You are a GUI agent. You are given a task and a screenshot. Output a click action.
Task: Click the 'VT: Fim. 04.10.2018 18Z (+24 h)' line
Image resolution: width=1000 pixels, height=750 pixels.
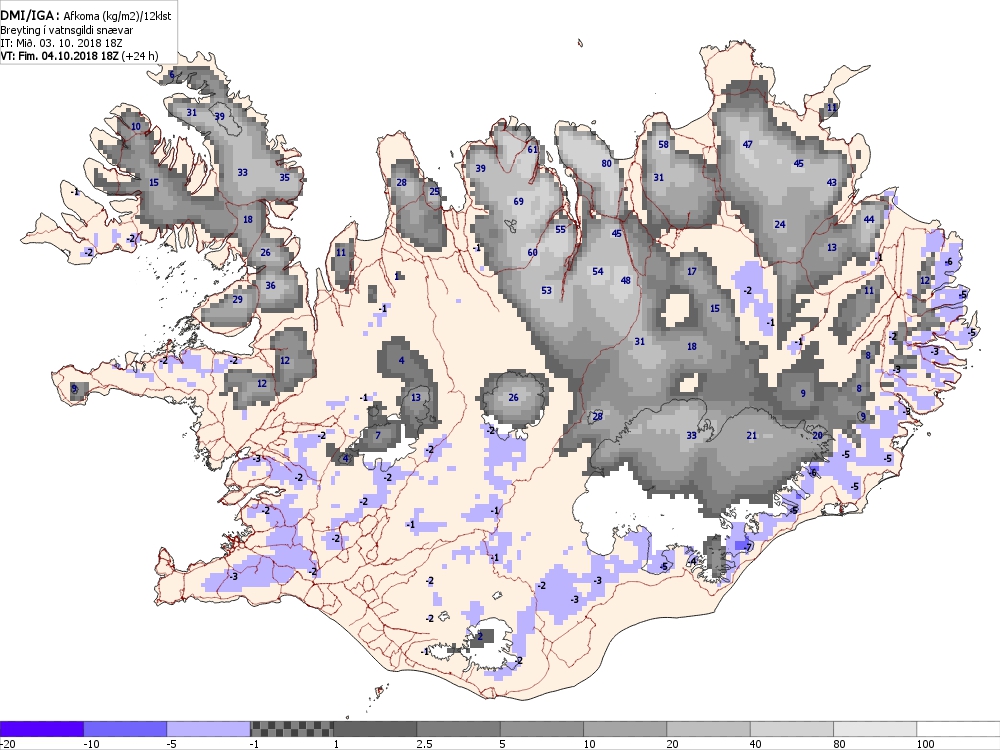[79, 55]
